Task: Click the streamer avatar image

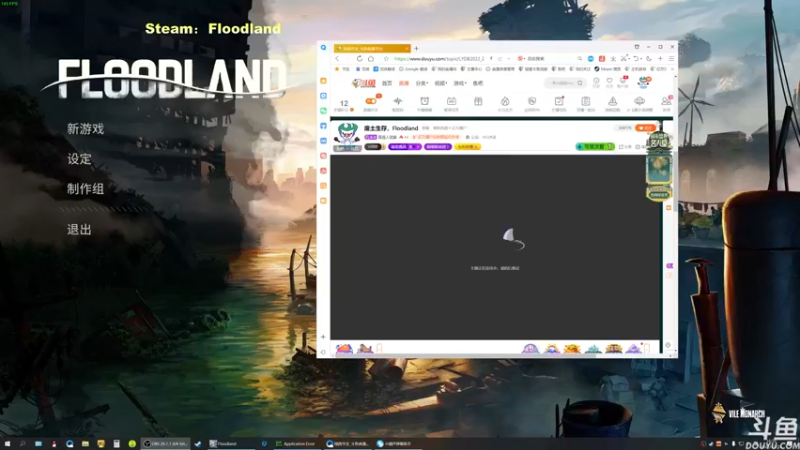Action: [347, 134]
